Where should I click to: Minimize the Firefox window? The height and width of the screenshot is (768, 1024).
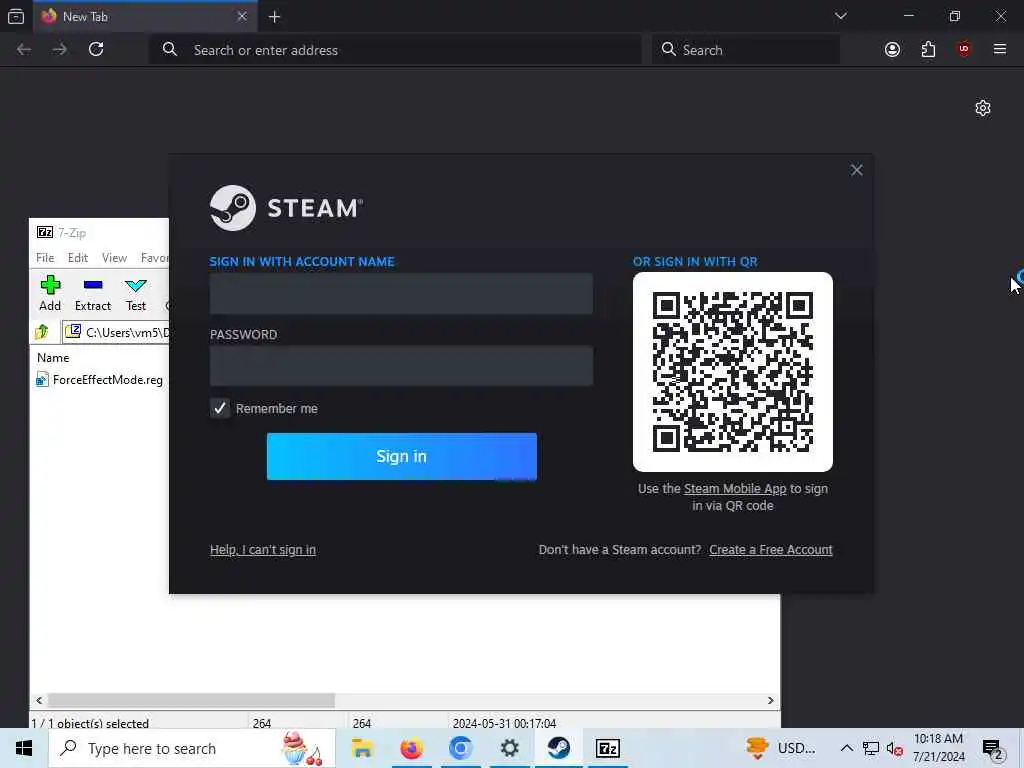click(908, 16)
